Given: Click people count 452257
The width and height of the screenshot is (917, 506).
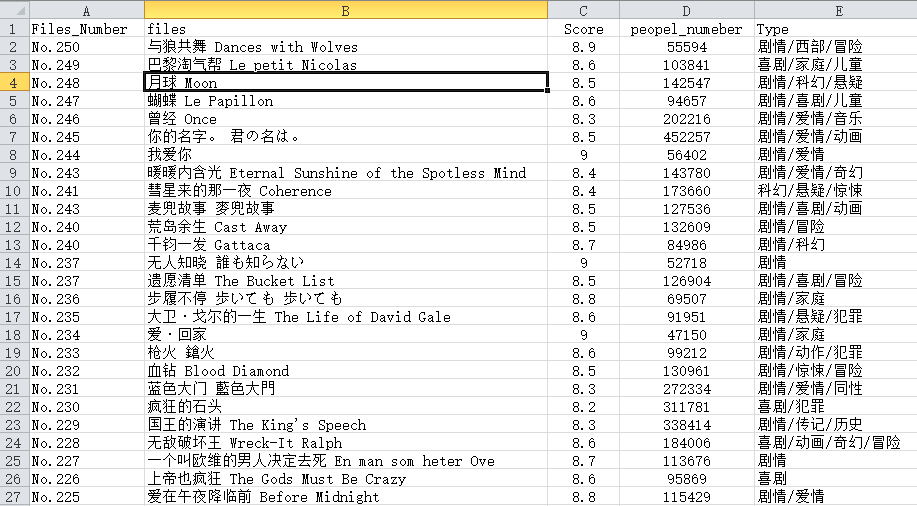Looking at the screenshot, I should [x=687, y=137].
